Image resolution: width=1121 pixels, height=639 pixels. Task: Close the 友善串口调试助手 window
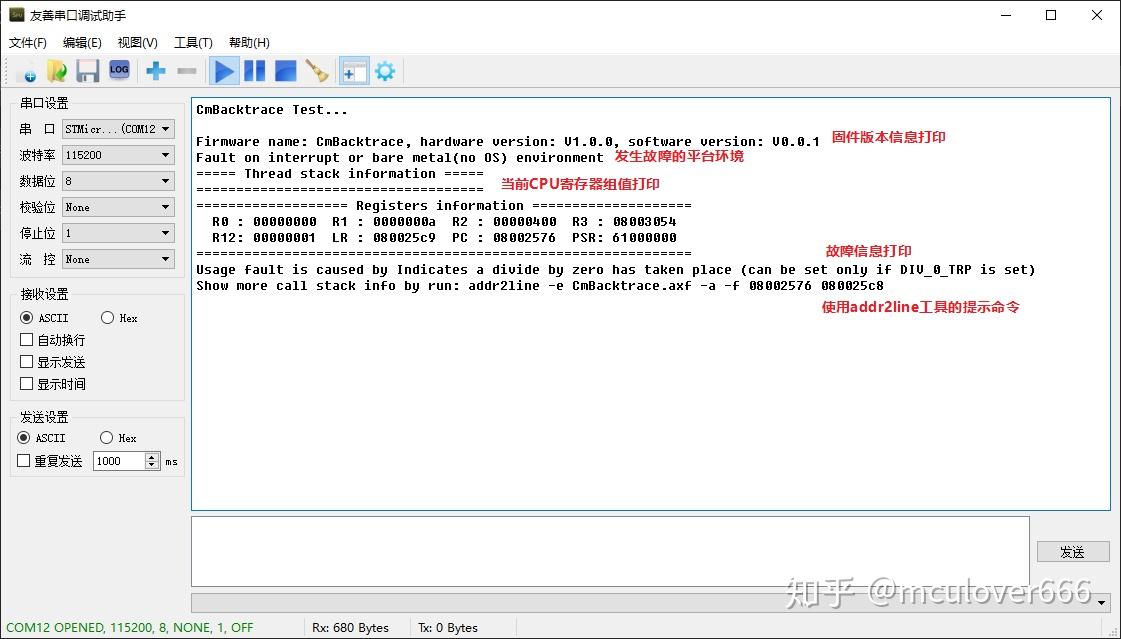click(x=1097, y=15)
